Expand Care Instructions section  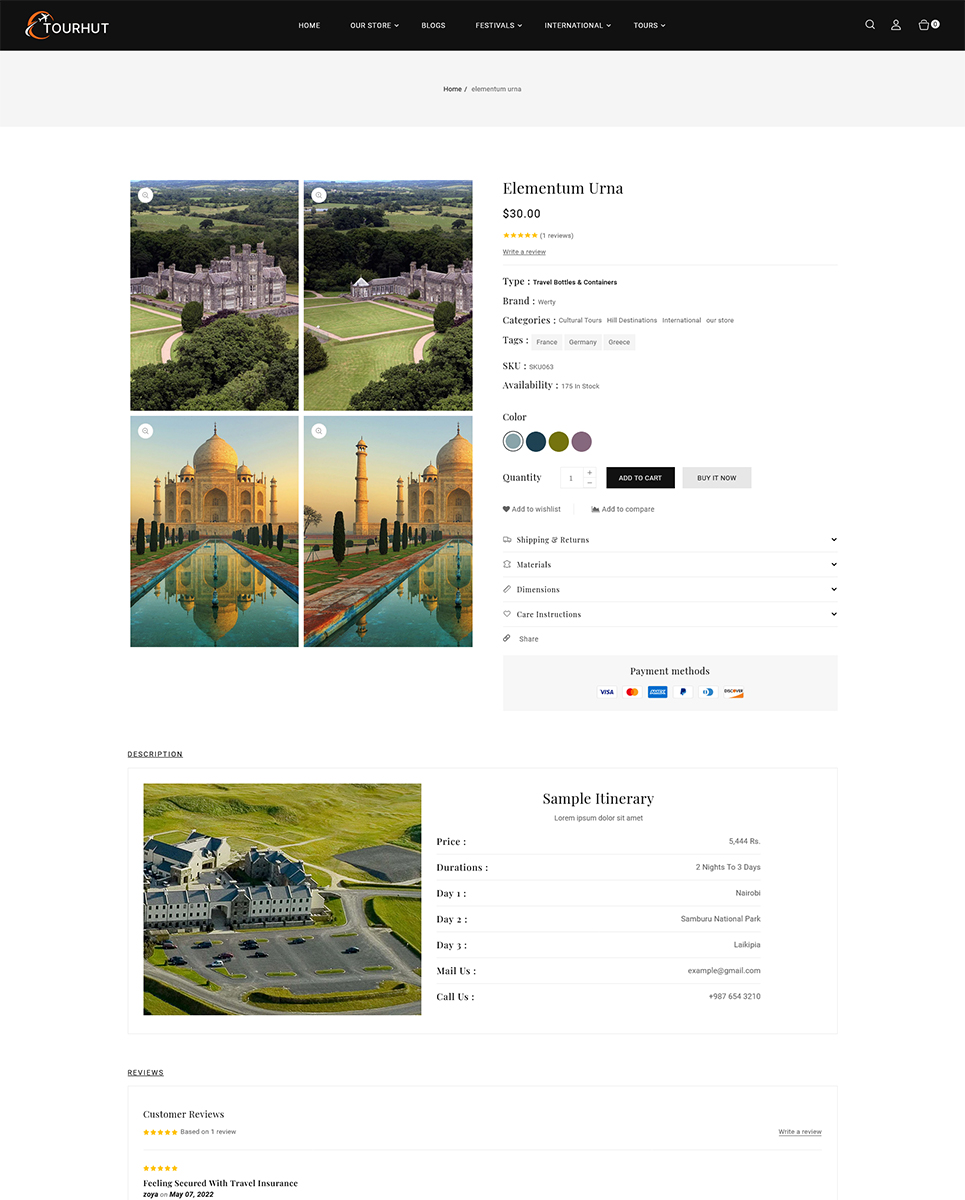pos(833,614)
